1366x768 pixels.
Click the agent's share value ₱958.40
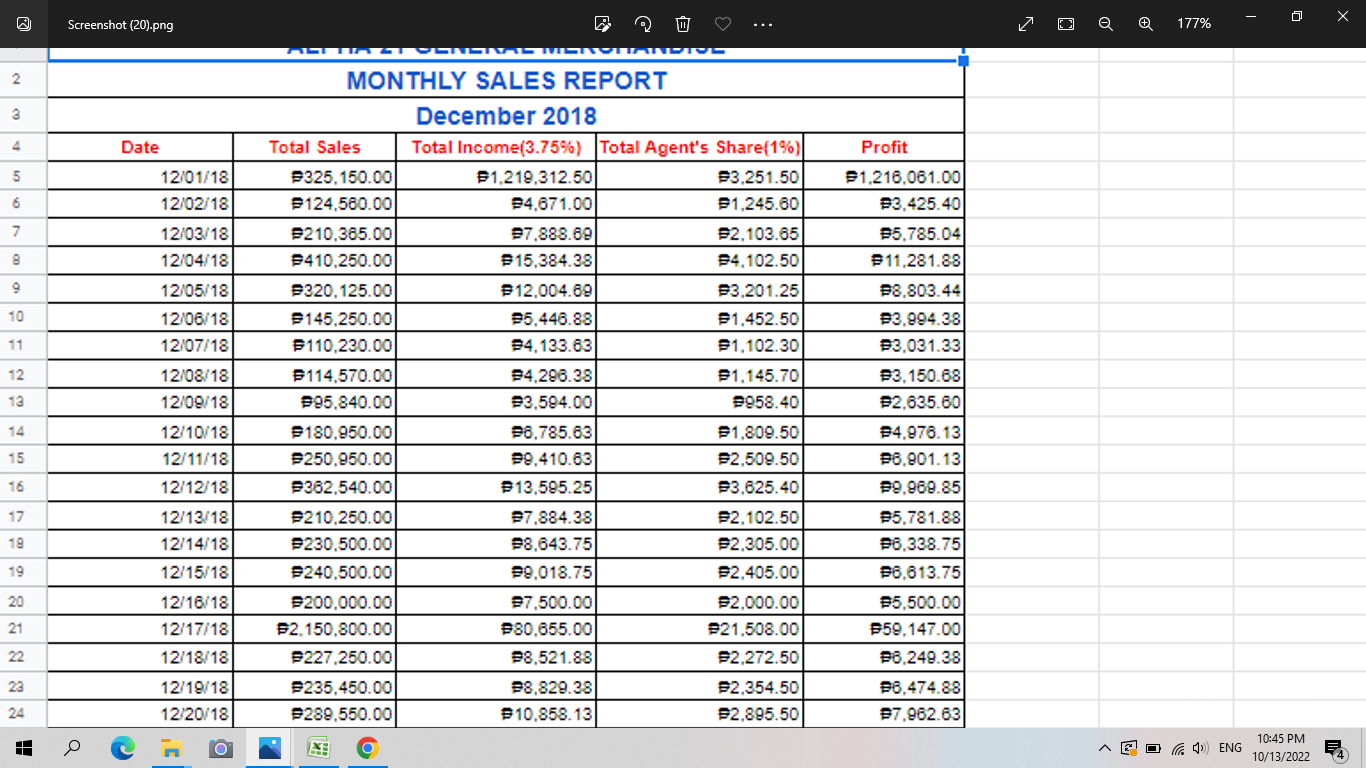(766, 402)
